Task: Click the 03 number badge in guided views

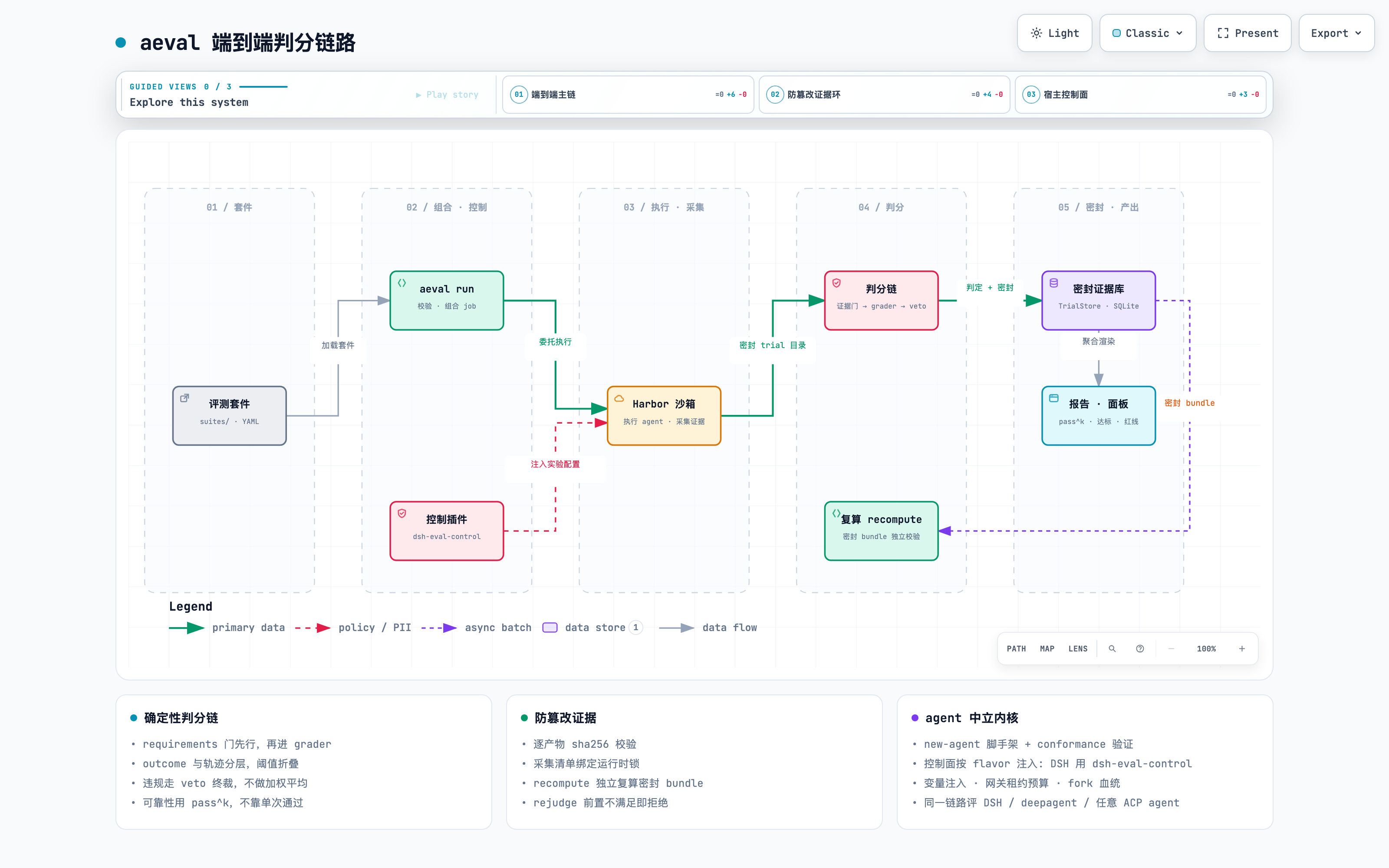Action: (x=1031, y=95)
